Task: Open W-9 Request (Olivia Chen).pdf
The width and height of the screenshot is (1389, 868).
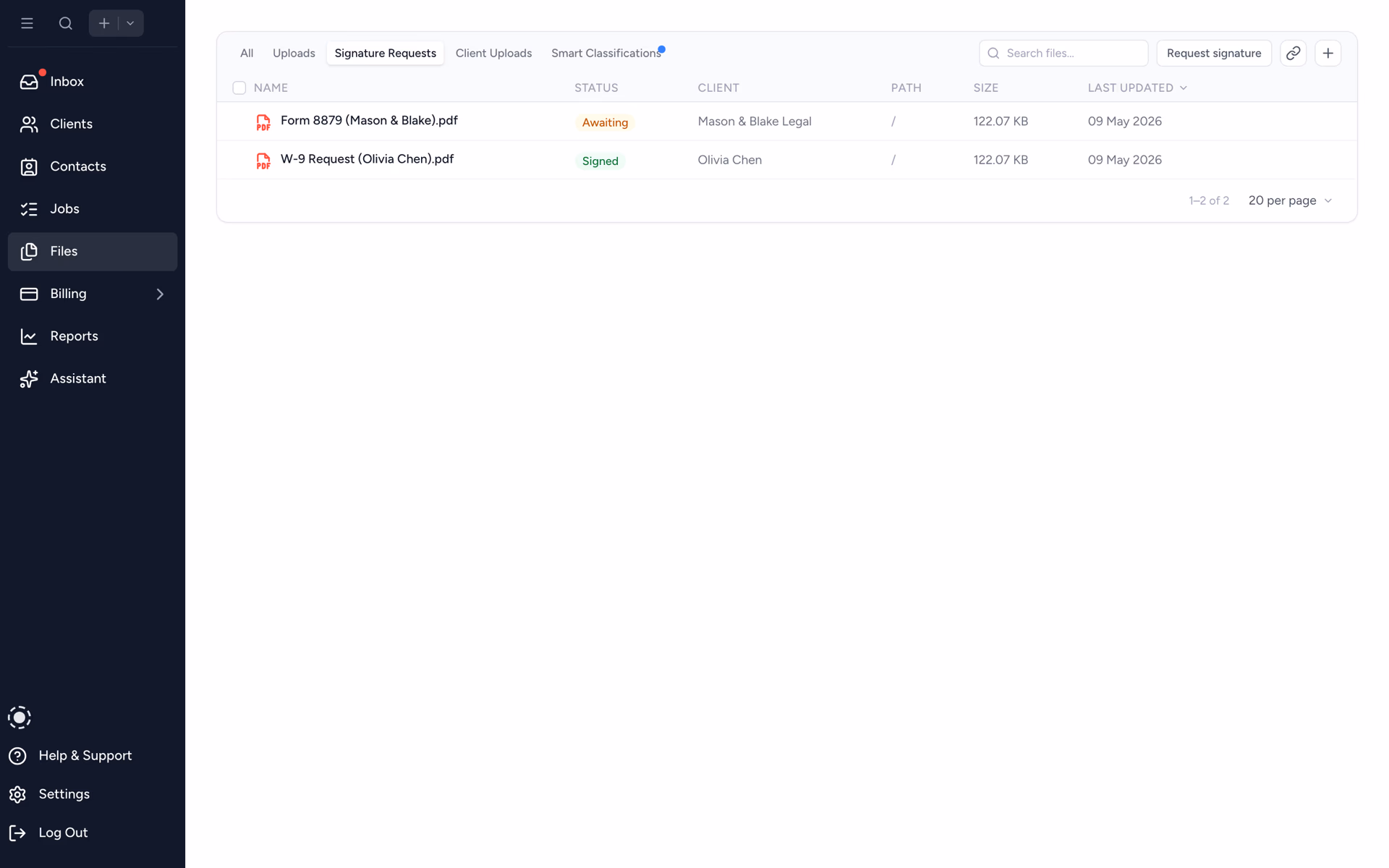Action: click(x=368, y=159)
